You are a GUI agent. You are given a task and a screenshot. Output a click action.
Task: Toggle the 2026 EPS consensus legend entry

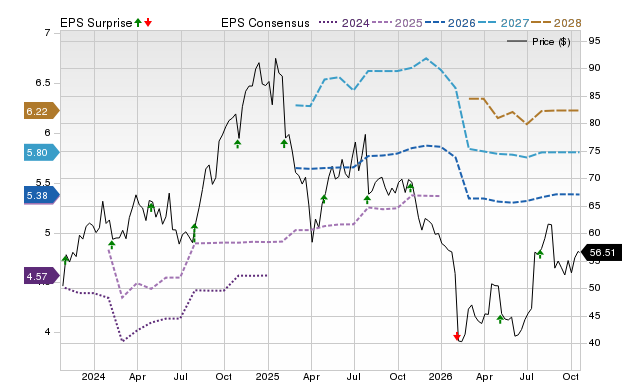(x=450, y=23)
